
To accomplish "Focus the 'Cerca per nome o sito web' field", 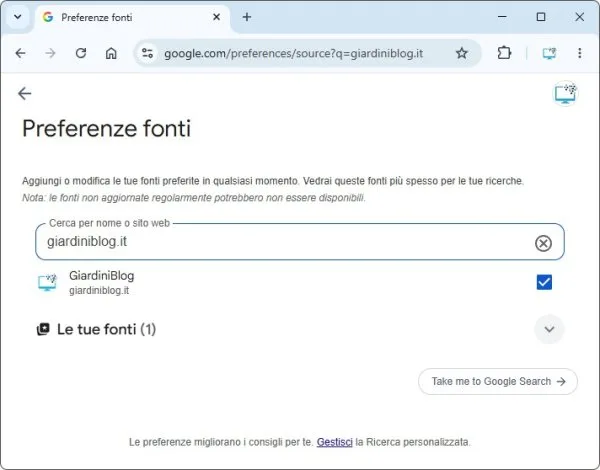I will click(x=300, y=242).
